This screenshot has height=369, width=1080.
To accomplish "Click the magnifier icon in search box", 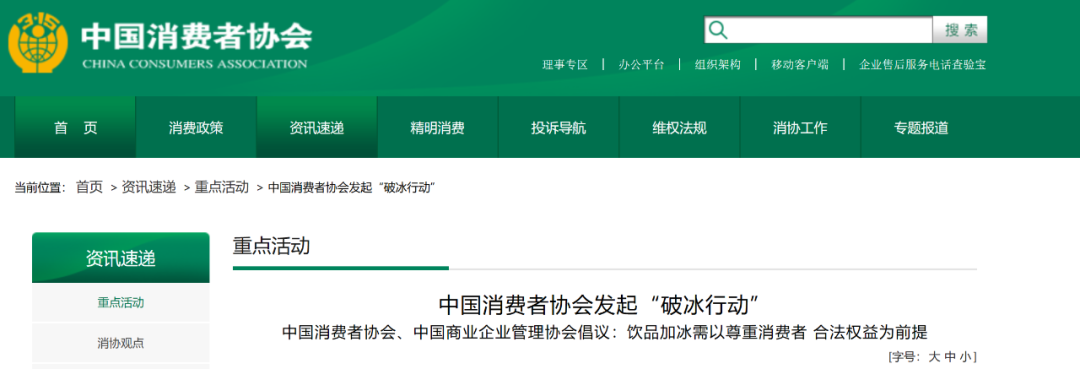I will click(718, 30).
